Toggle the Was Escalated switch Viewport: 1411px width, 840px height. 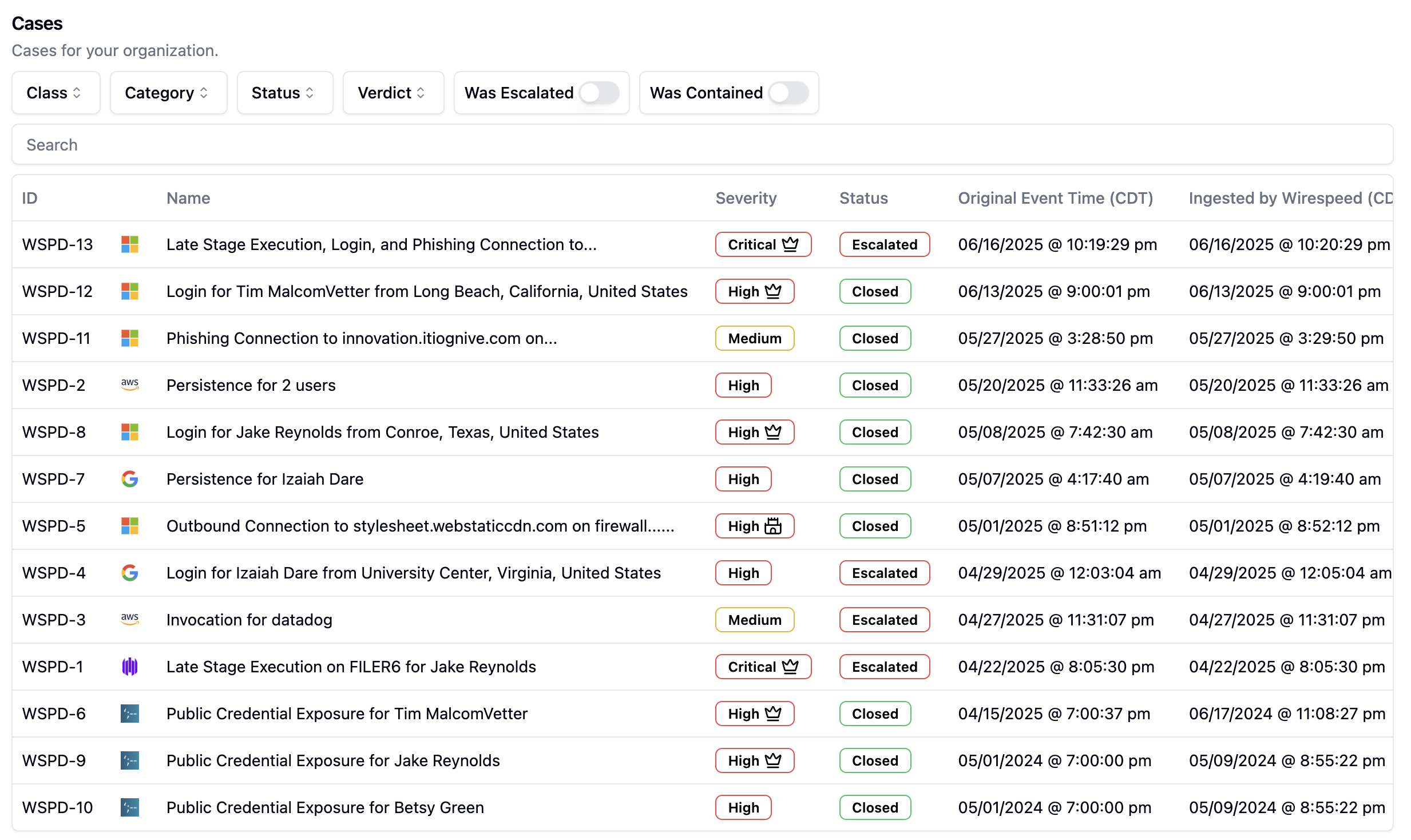(x=599, y=93)
